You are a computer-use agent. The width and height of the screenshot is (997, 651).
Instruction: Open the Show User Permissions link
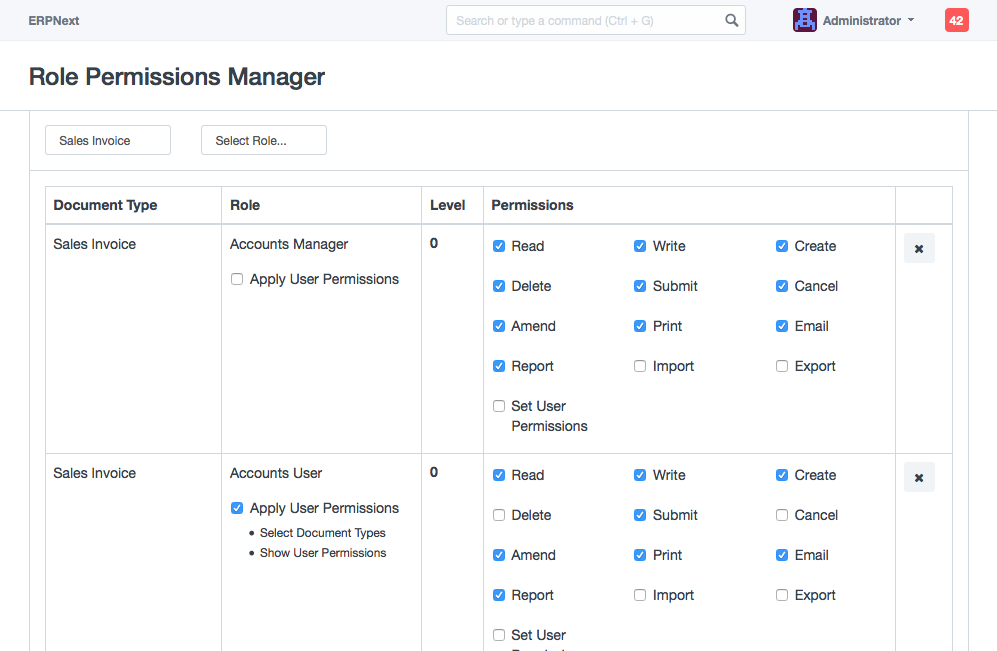pos(322,553)
